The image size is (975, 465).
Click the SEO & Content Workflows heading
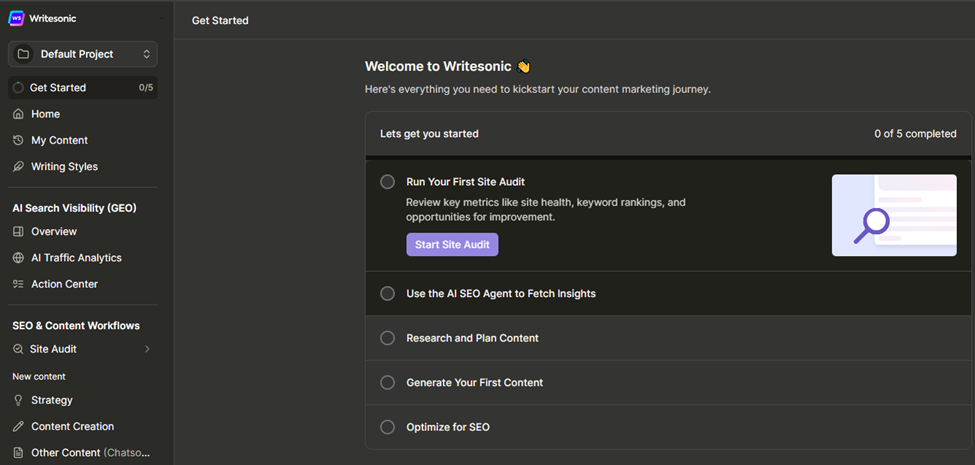coord(76,326)
